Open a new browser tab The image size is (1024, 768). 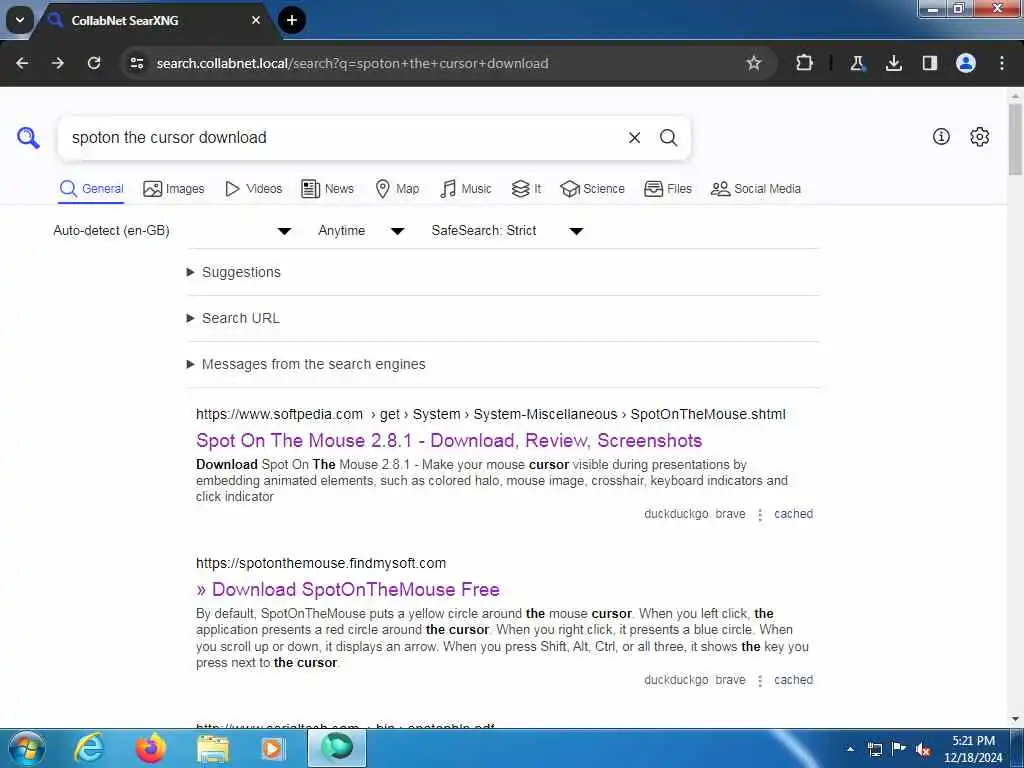point(292,20)
